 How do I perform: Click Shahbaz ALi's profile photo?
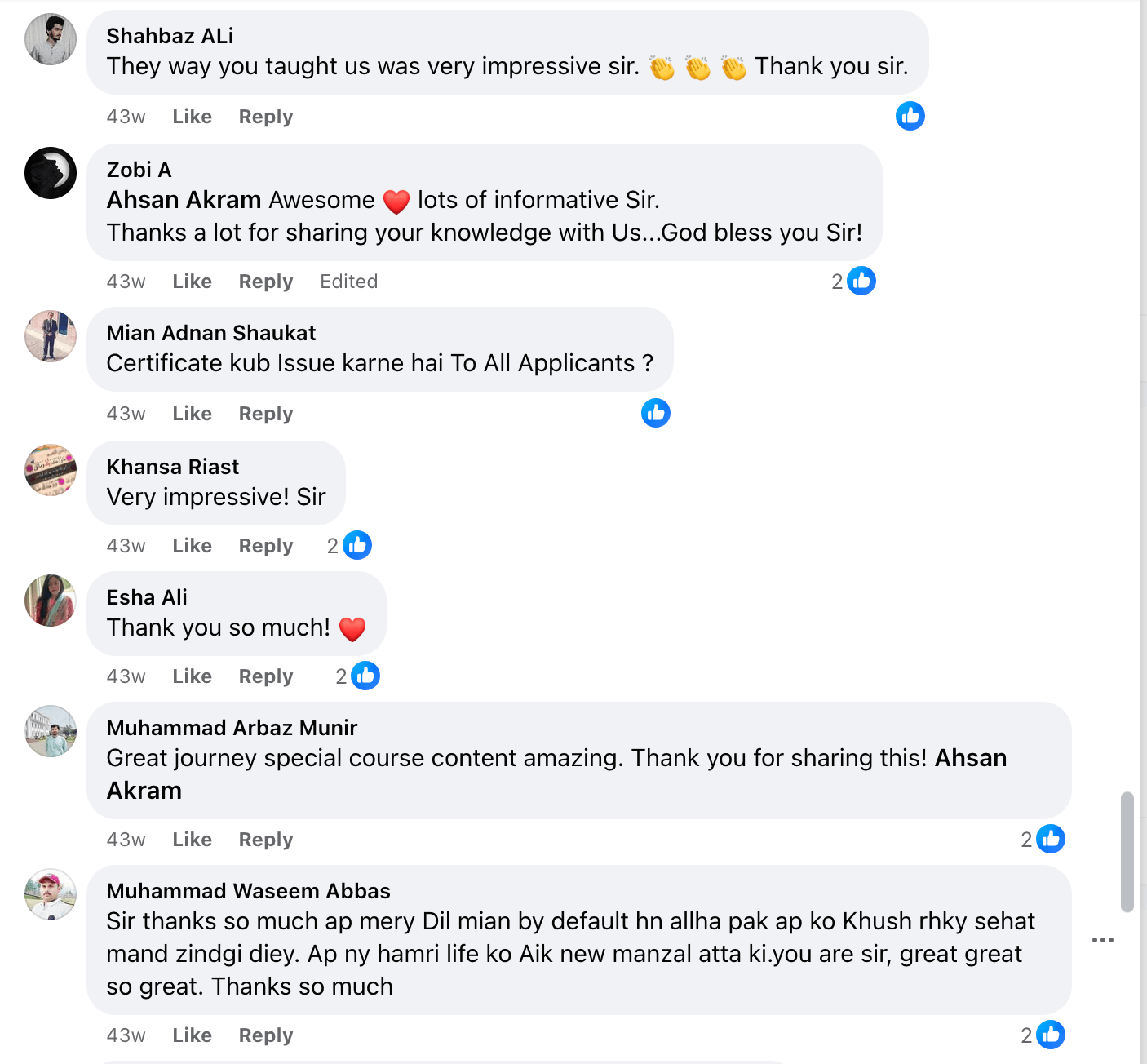point(51,39)
